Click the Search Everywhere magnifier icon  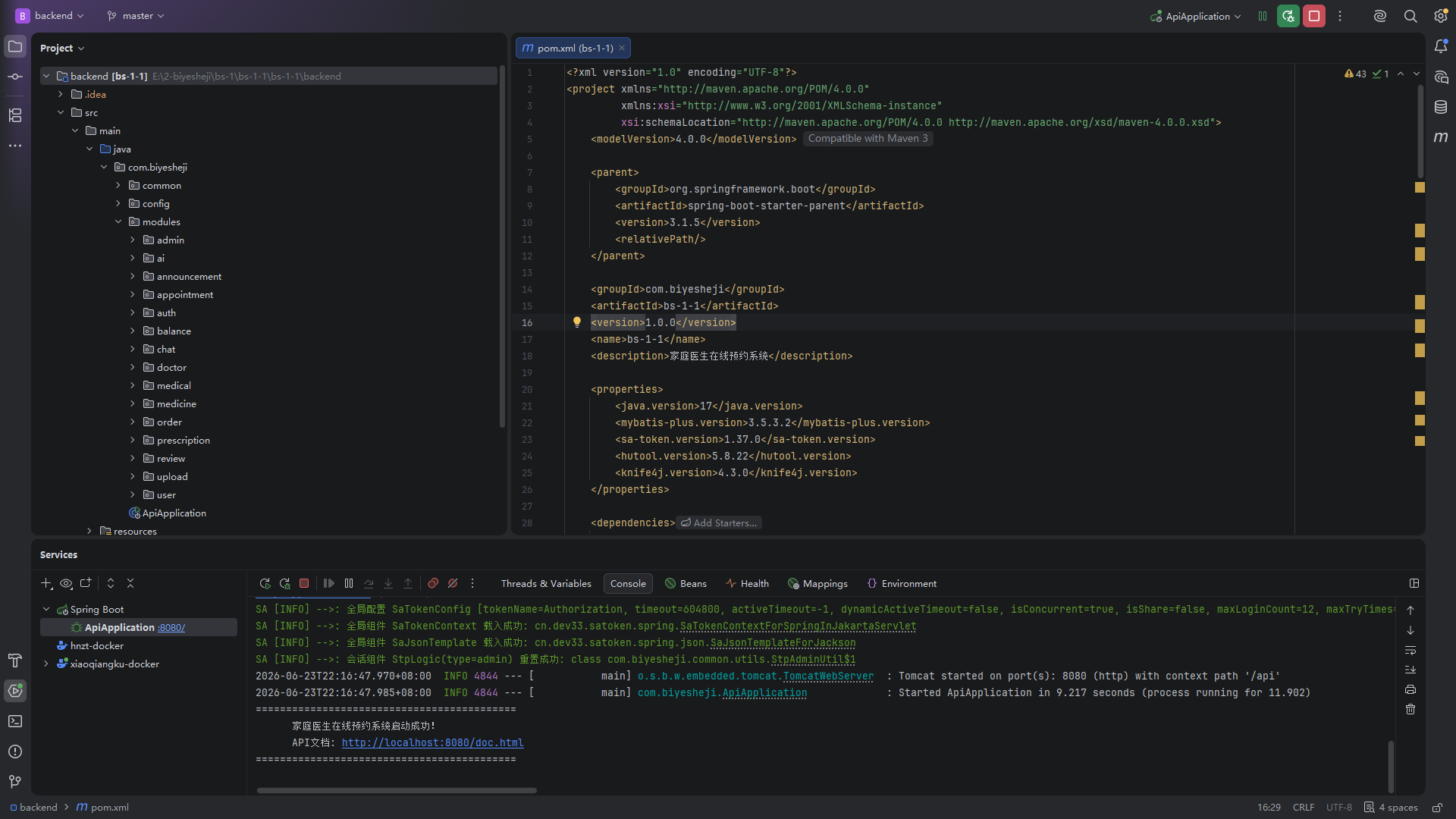[x=1410, y=16]
